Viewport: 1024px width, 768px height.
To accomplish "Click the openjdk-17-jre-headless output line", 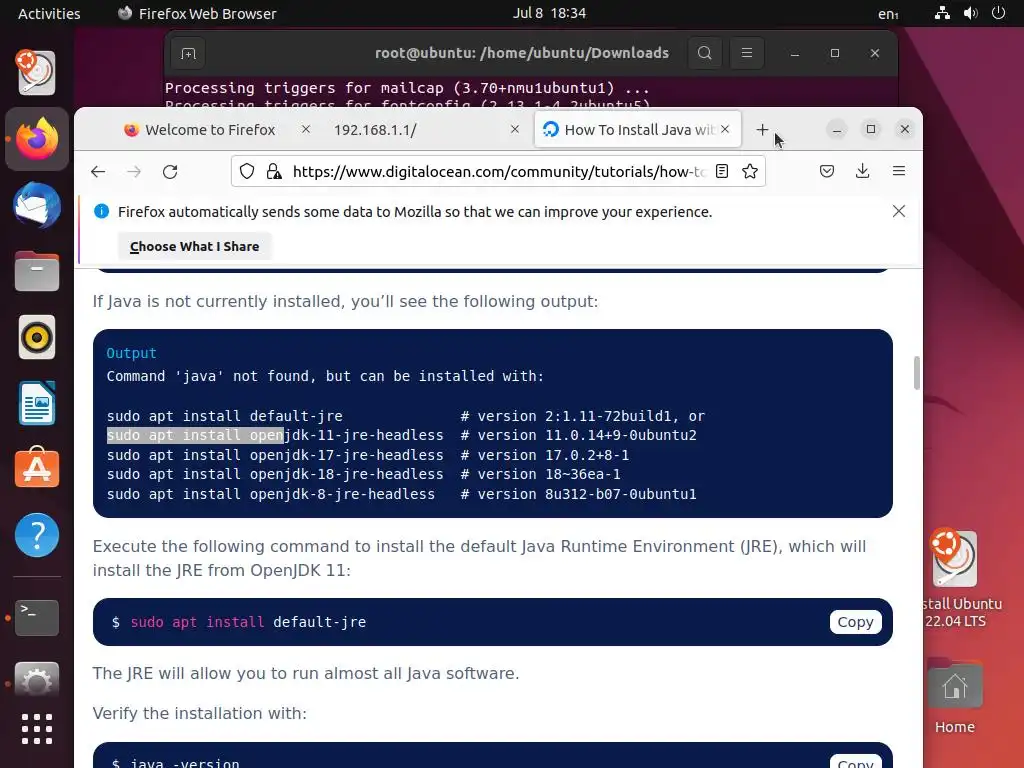I will coord(368,455).
